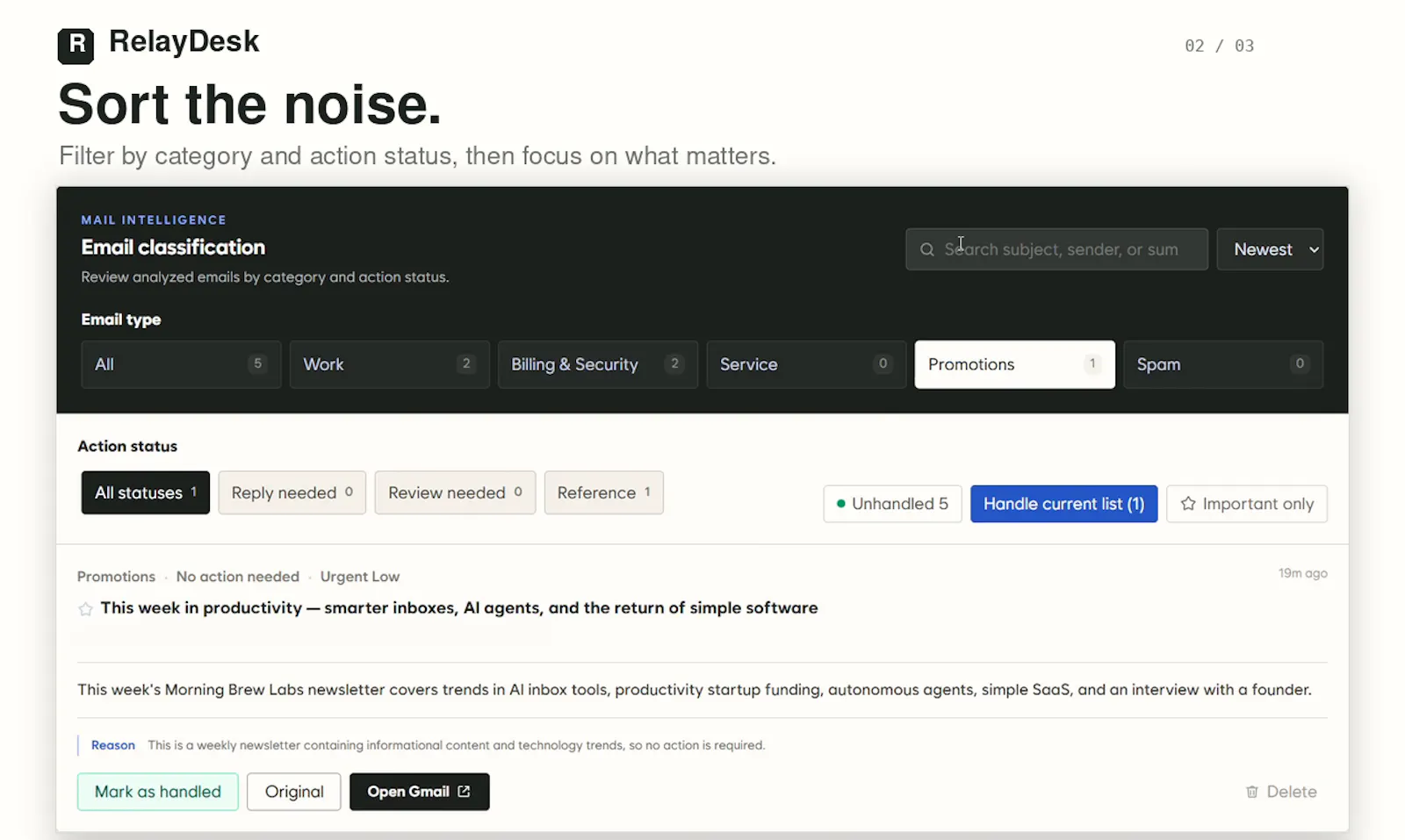This screenshot has height=840, width=1405.
Task: Search subject, sender, or summary field
Action: [1056, 249]
